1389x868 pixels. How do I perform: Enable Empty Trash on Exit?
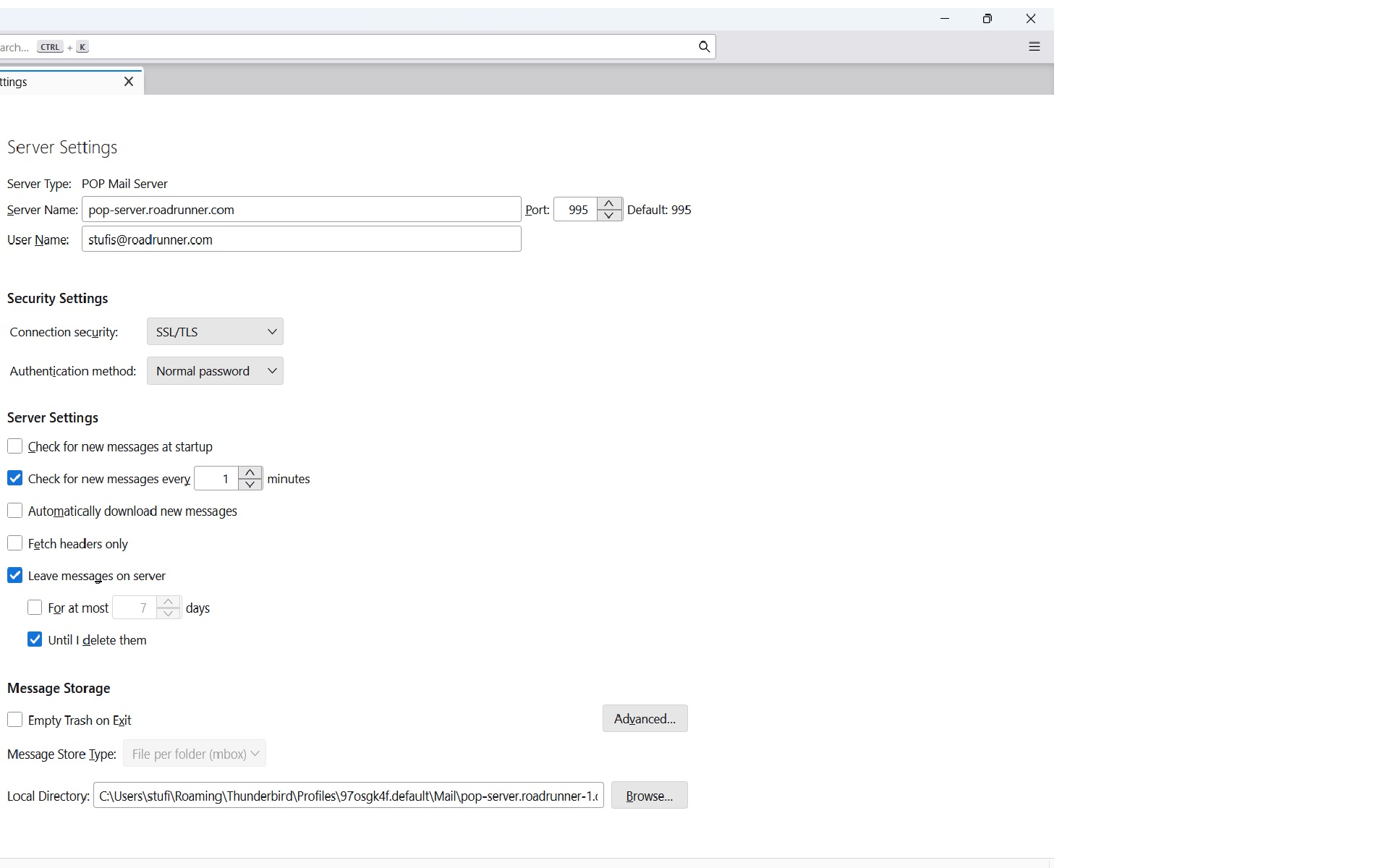click(x=15, y=720)
